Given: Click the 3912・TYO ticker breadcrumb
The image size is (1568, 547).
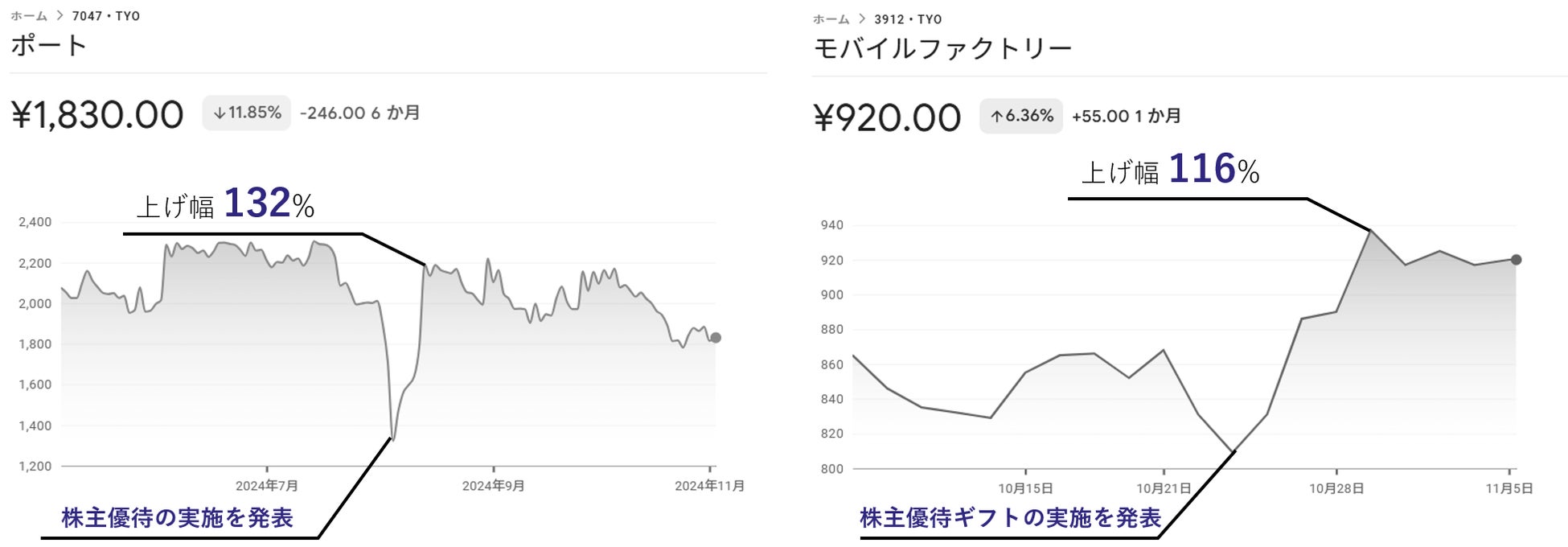Looking at the screenshot, I should 908,19.
